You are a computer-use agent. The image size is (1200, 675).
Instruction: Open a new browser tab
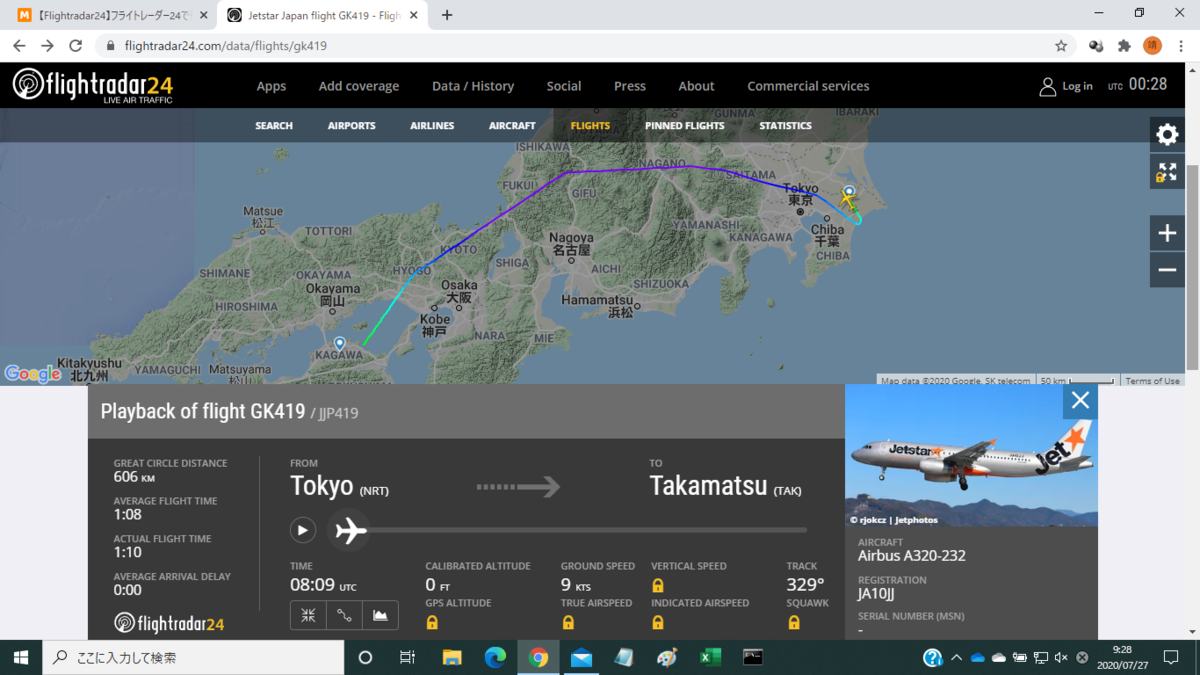[x=447, y=15]
